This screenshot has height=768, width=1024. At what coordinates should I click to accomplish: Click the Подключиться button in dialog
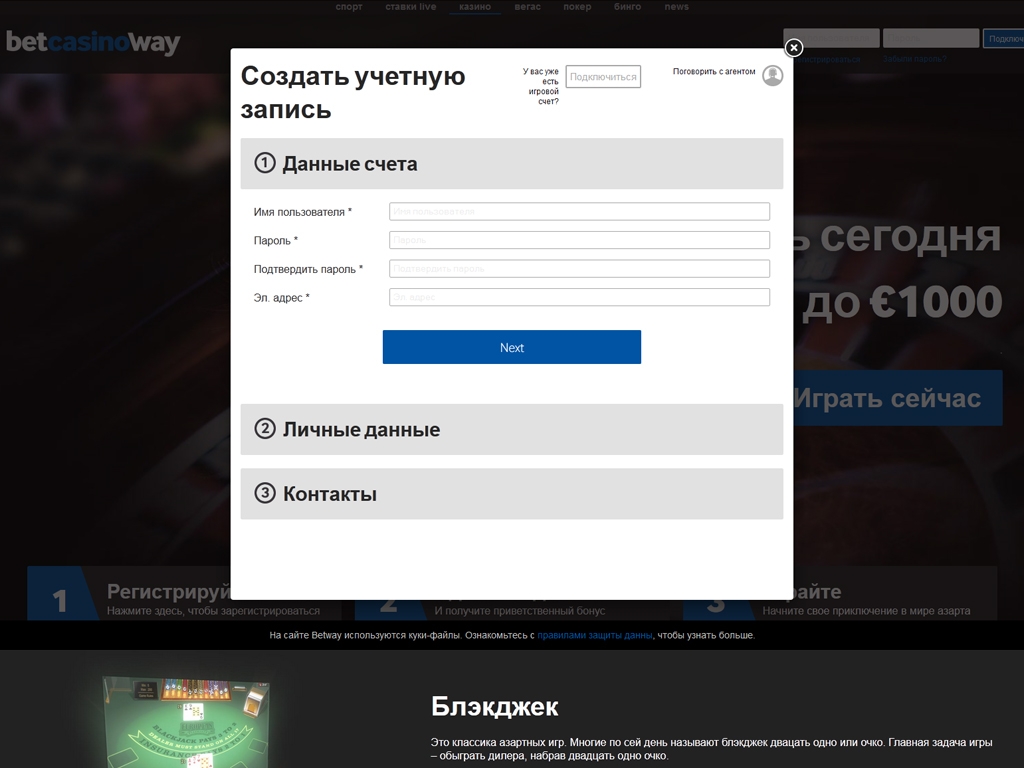pos(603,77)
